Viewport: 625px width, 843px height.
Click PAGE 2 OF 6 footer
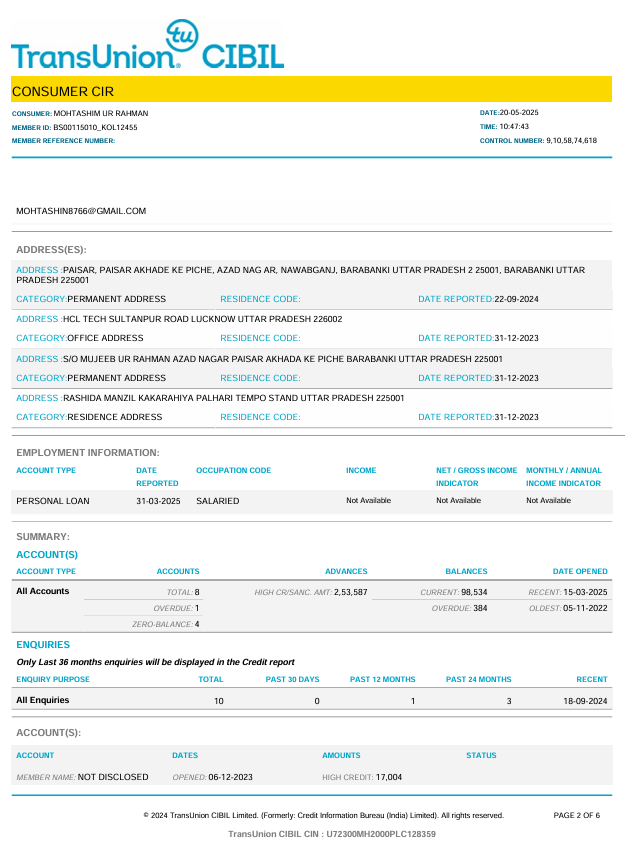577,815
